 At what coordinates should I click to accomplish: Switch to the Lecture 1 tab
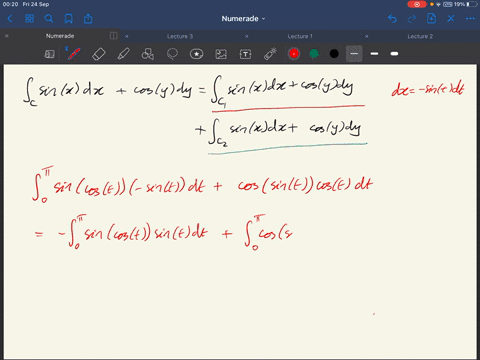pos(300,36)
